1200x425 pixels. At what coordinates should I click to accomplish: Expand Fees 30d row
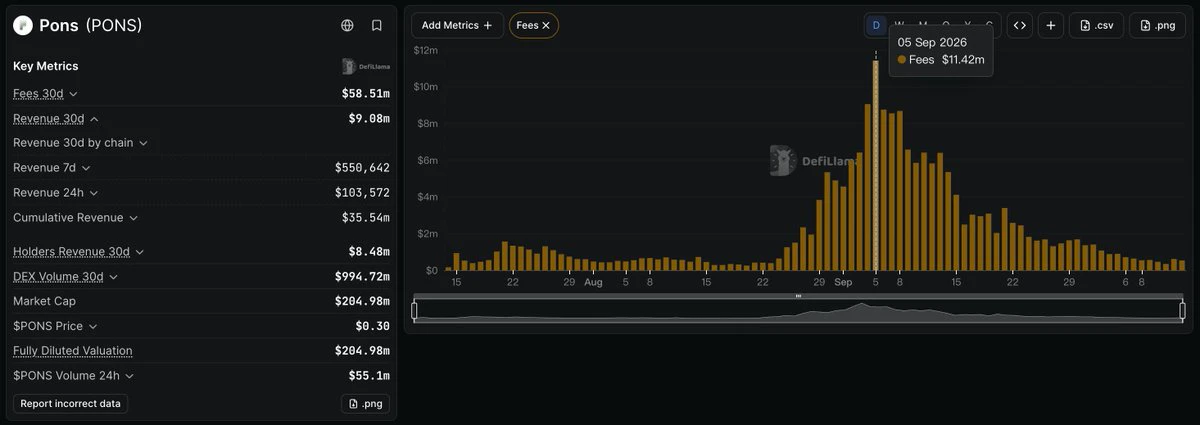[x=73, y=94]
